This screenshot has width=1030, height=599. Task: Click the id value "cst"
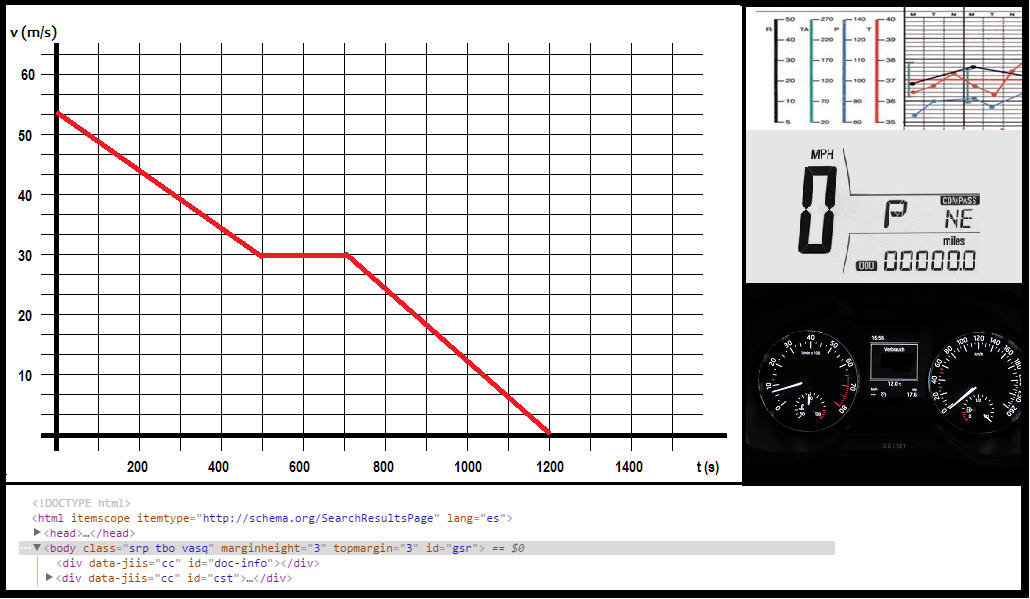(223, 578)
